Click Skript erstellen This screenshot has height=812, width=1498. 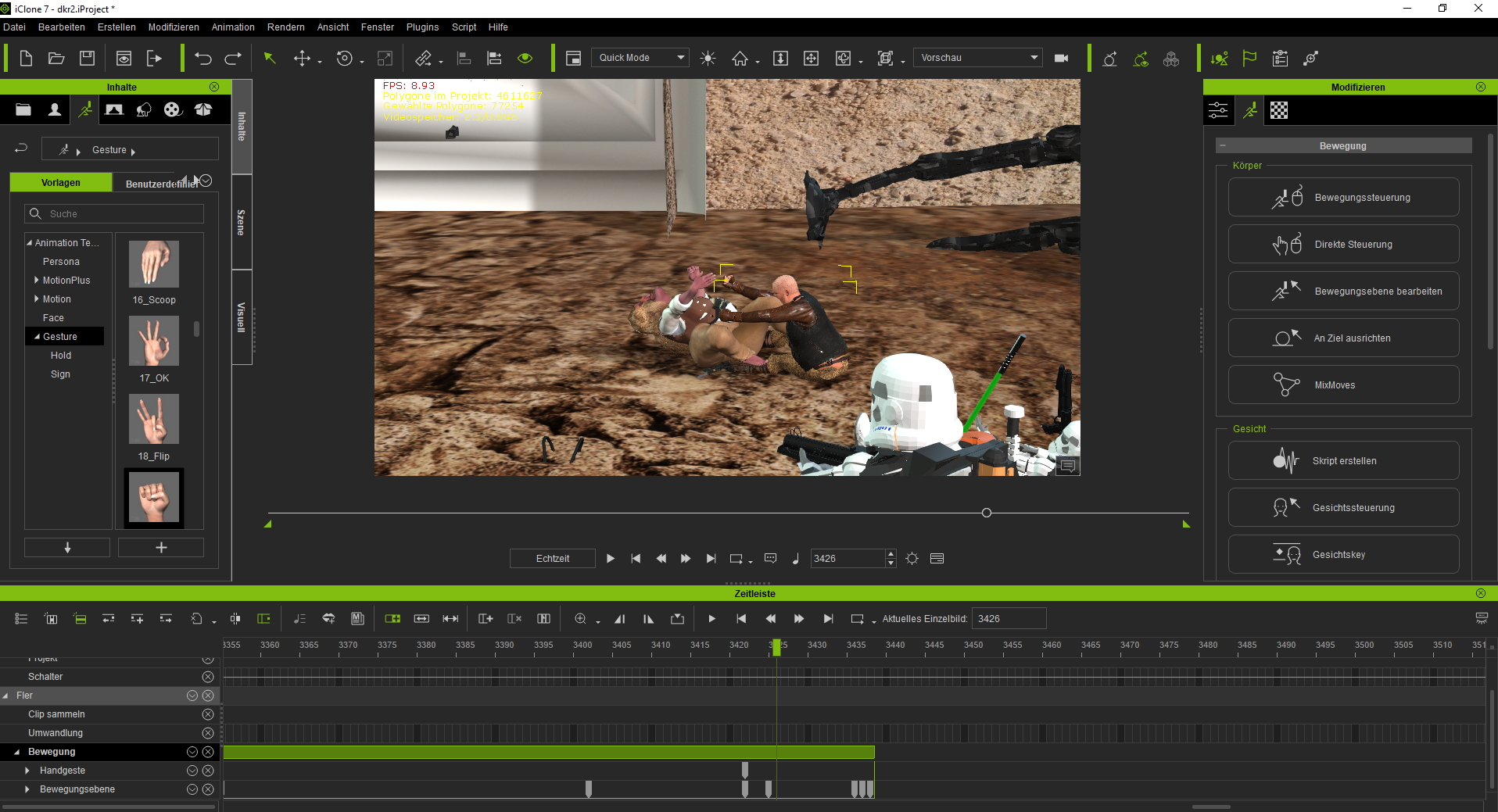point(1343,461)
